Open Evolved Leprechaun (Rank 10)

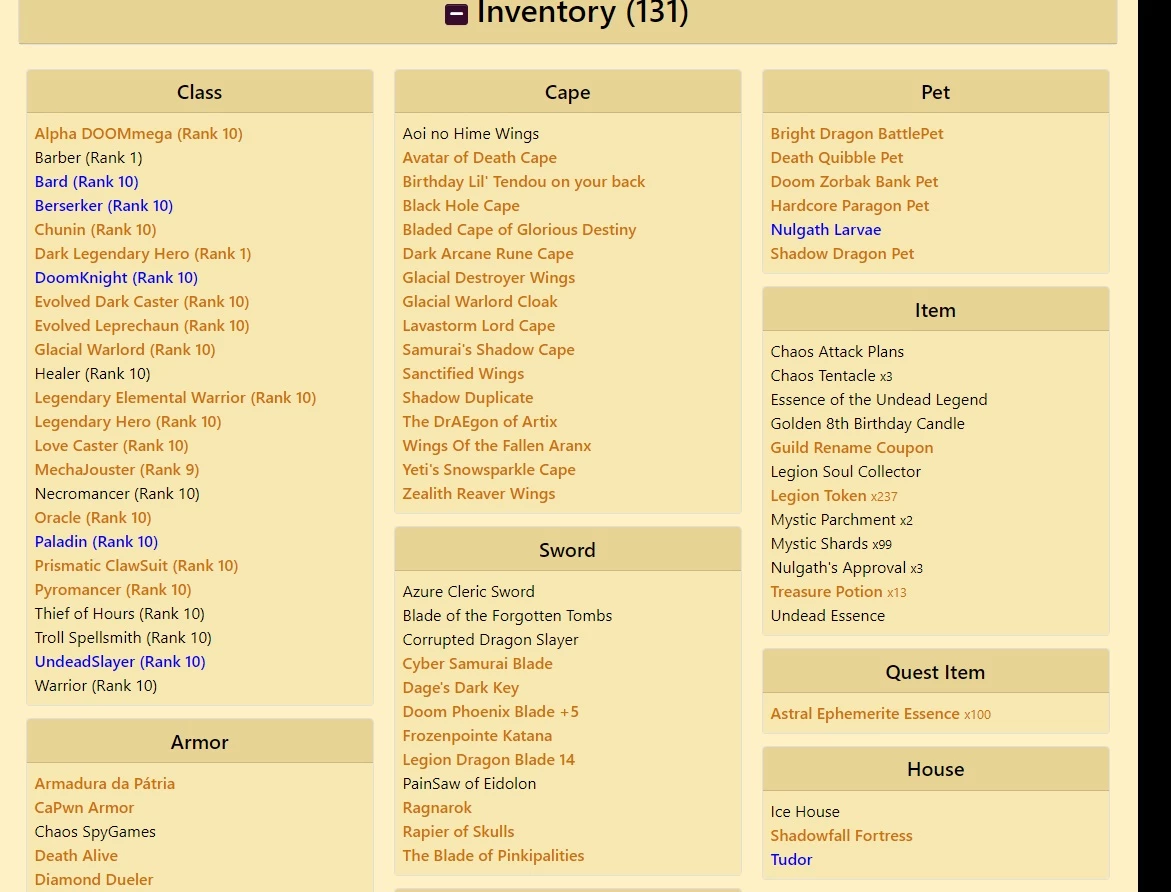pyautogui.click(x=142, y=326)
